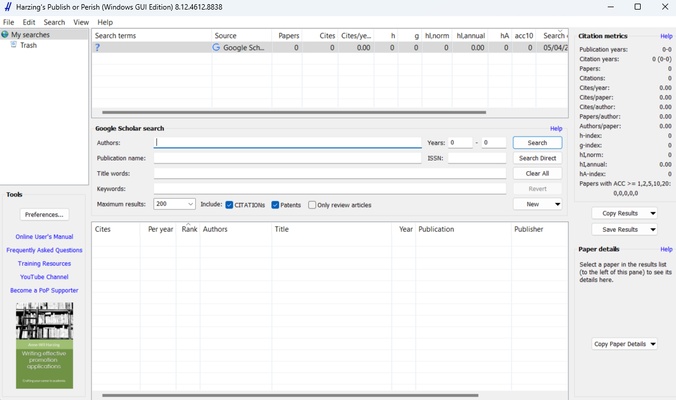The width and height of the screenshot is (676, 400).
Task: Uncheck the Patents checkbox
Action: 275,205
